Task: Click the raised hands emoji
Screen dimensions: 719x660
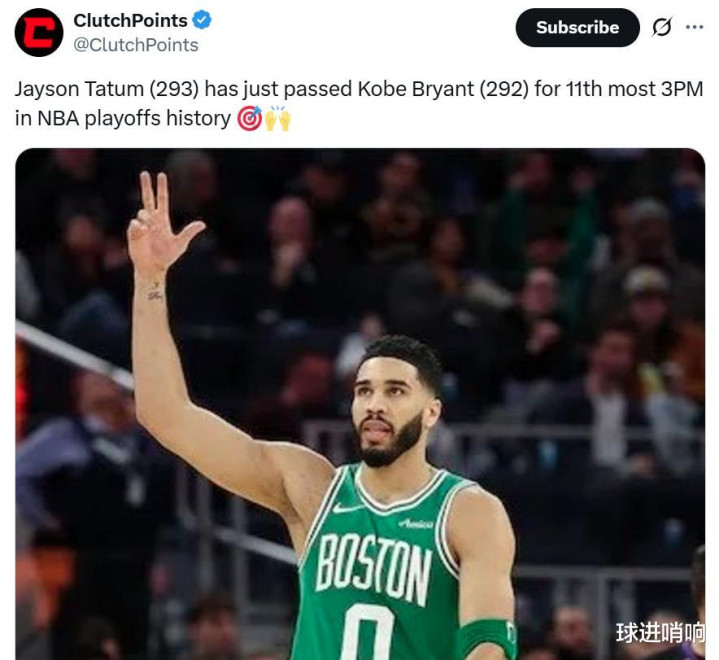Action: point(277,118)
